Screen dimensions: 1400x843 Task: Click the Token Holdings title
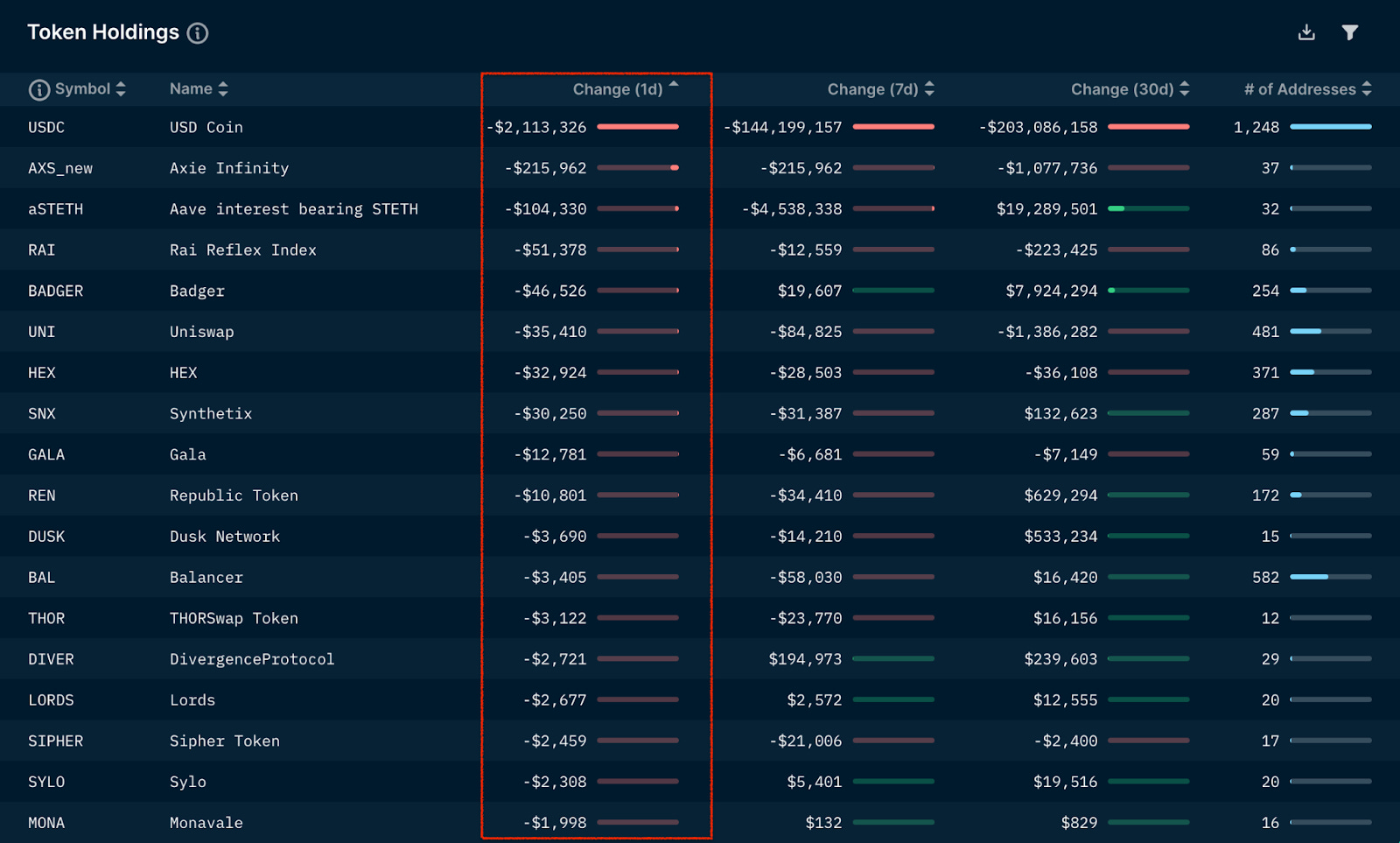103,32
